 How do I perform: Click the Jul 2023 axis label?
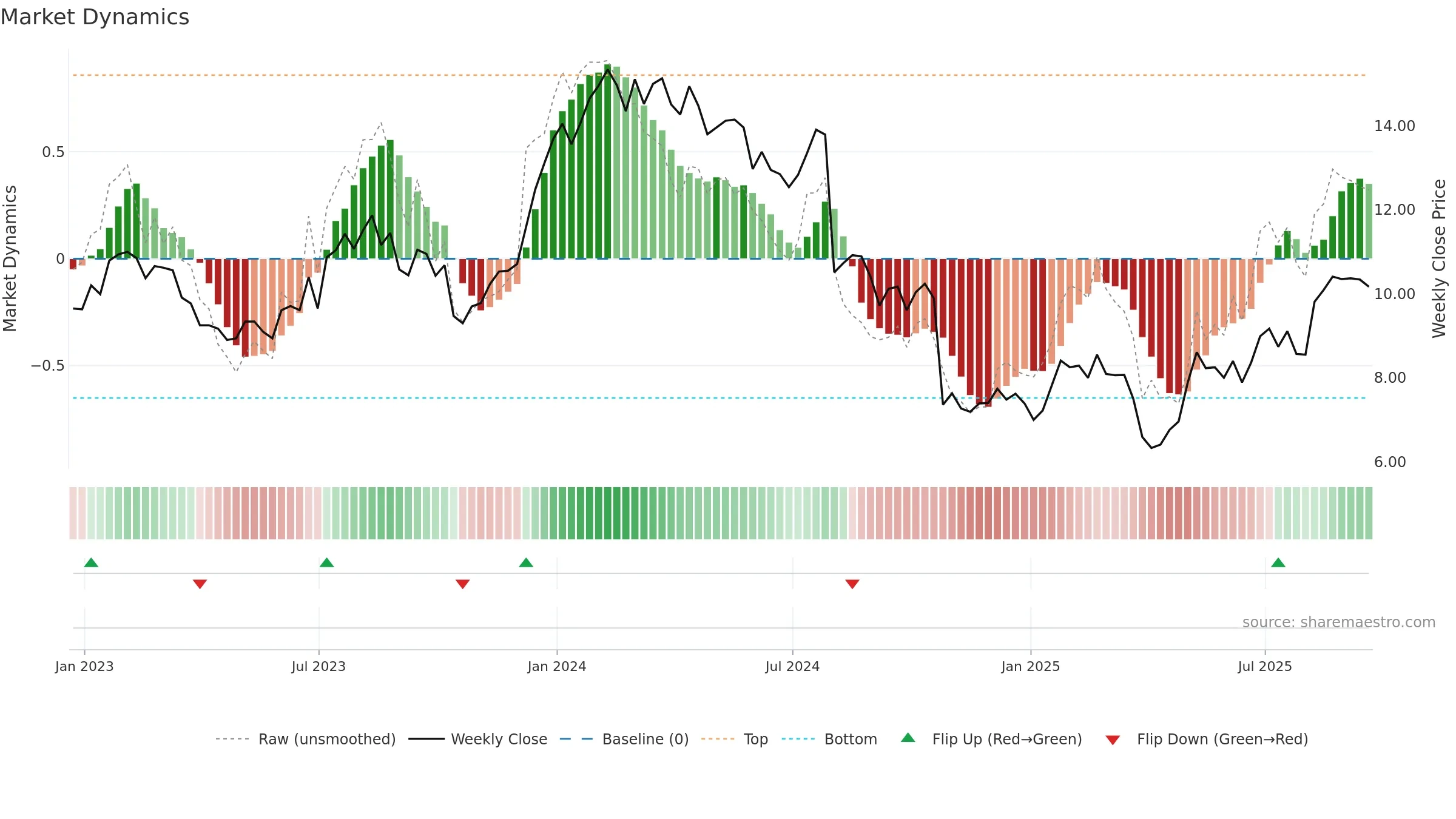[318, 666]
